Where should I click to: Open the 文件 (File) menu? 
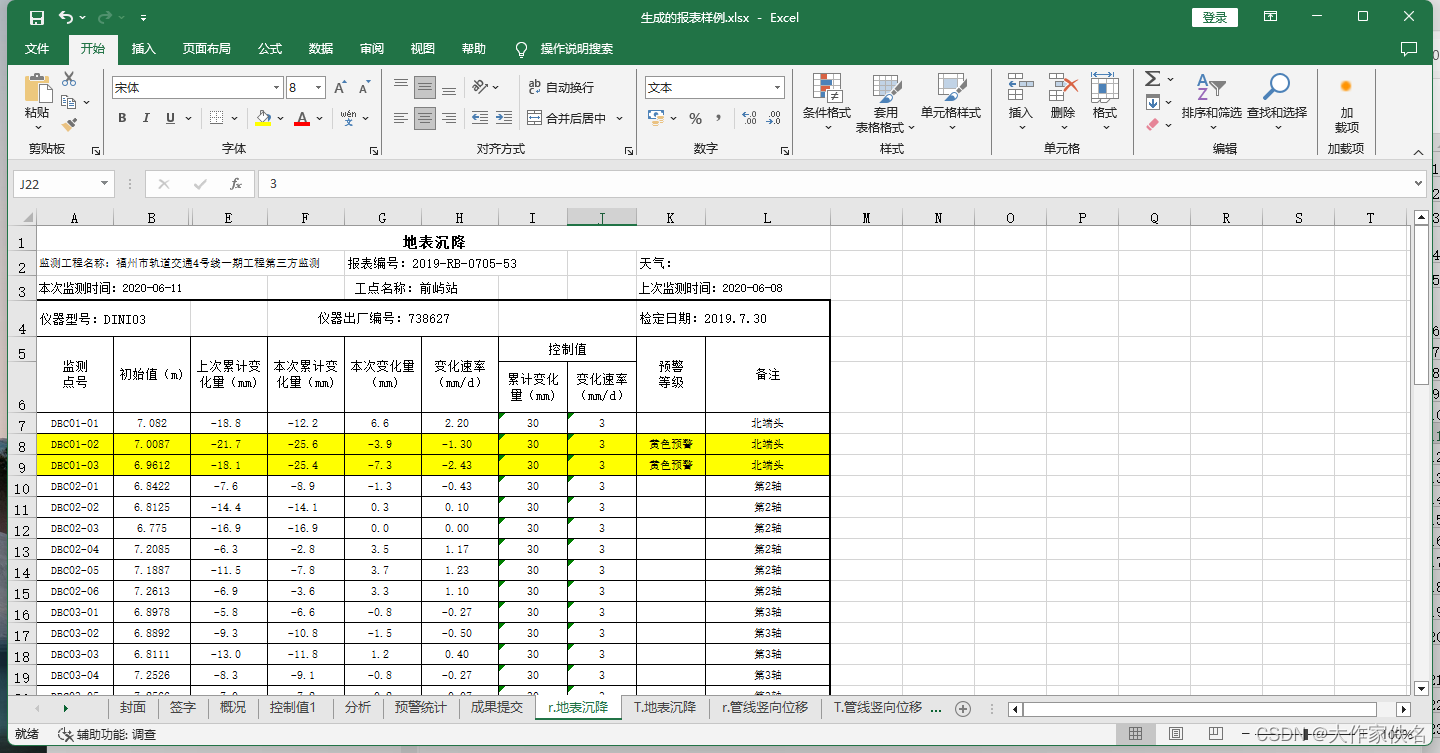(x=37, y=49)
